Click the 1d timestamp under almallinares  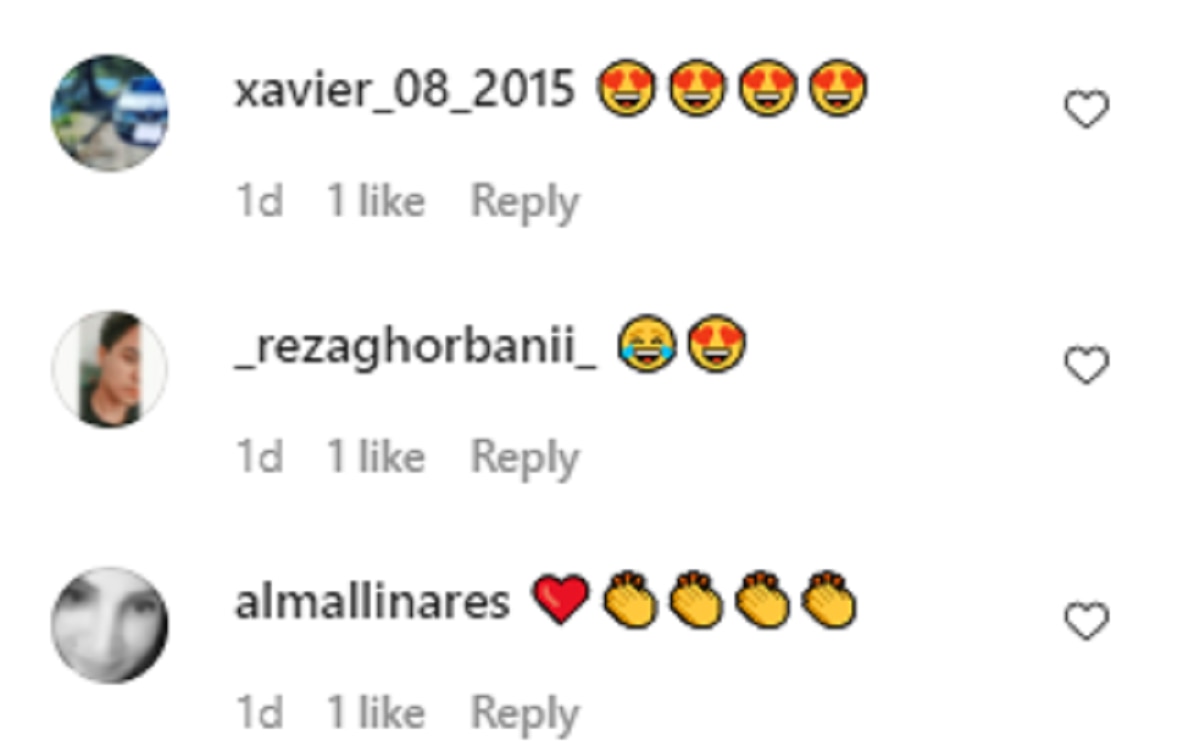coord(259,714)
